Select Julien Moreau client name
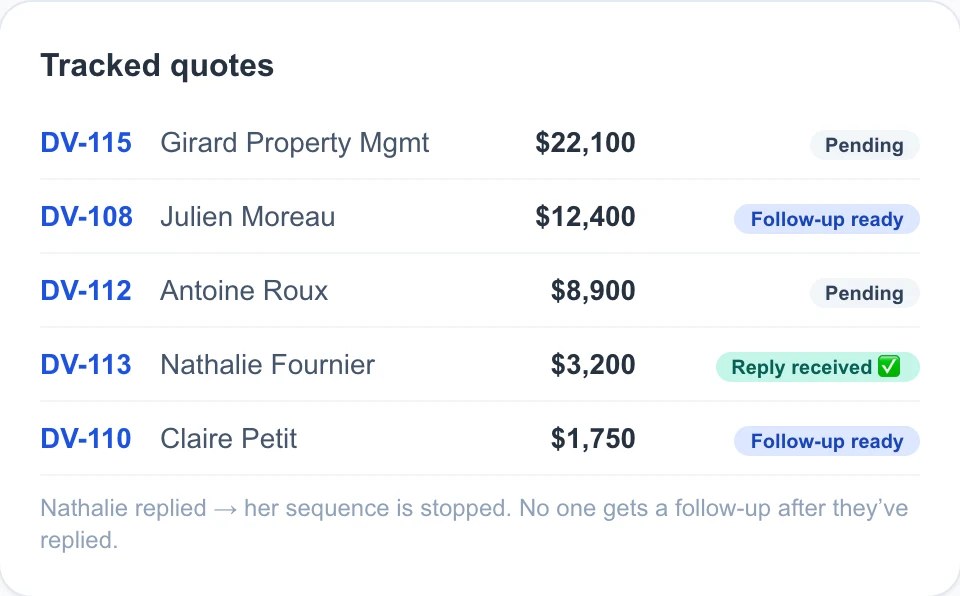Viewport: 960px width, 596px height. pyautogui.click(x=248, y=217)
